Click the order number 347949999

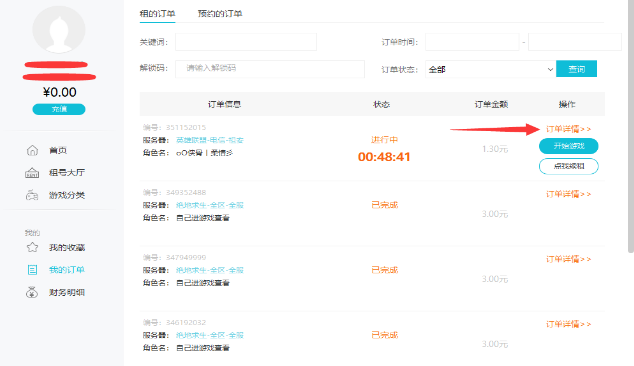[186, 258]
